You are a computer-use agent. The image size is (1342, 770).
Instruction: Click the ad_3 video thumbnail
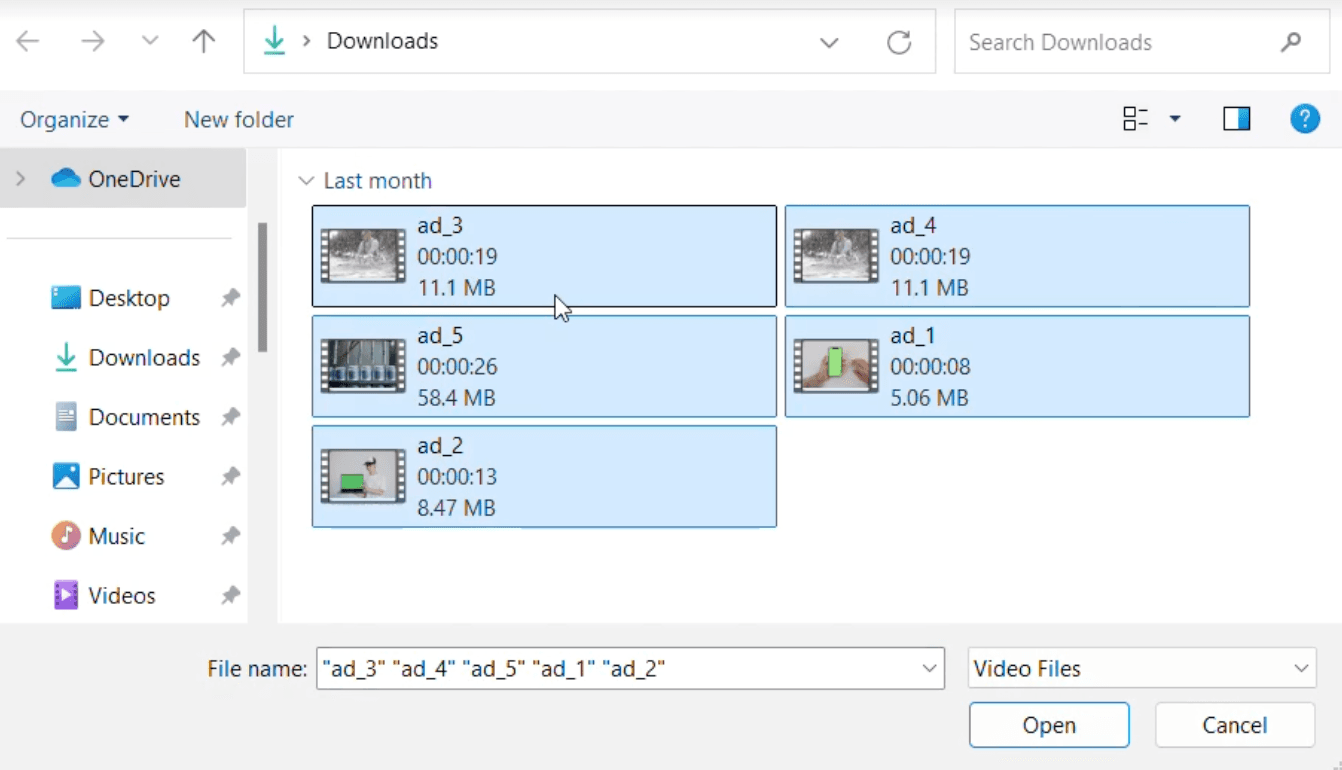point(363,256)
